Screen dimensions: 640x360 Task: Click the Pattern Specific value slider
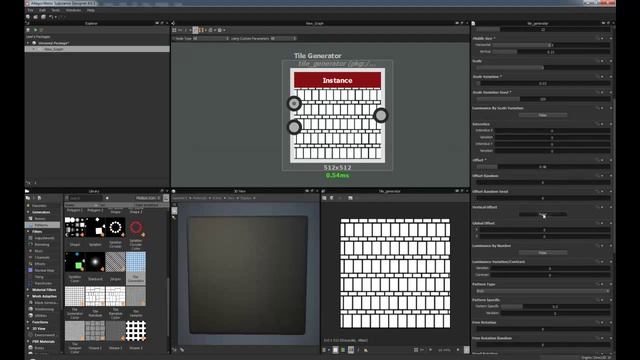555,307
